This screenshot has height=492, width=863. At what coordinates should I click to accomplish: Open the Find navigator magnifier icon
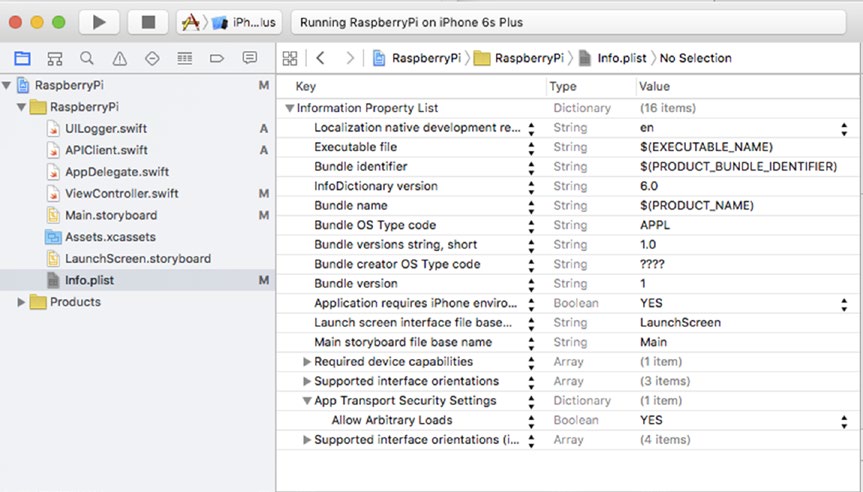87,59
